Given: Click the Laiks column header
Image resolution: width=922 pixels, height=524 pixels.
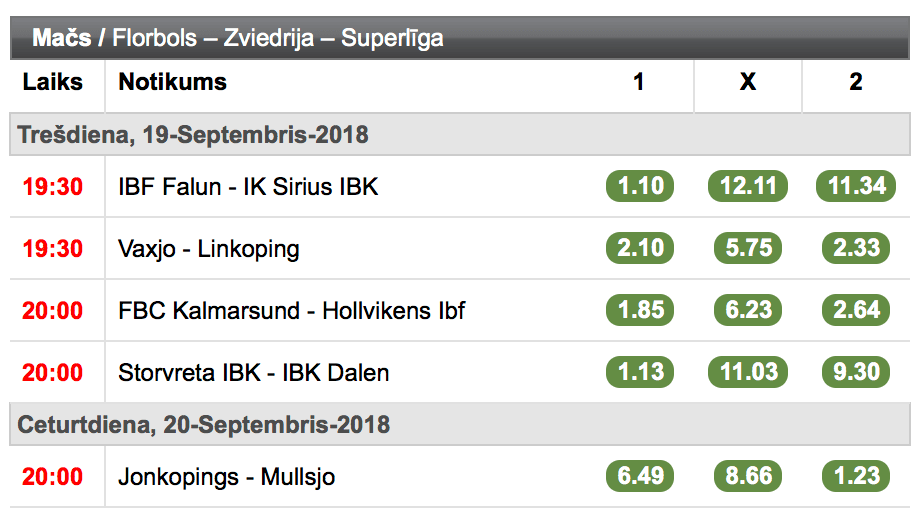Looking at the screenshot, I should 53,82.
